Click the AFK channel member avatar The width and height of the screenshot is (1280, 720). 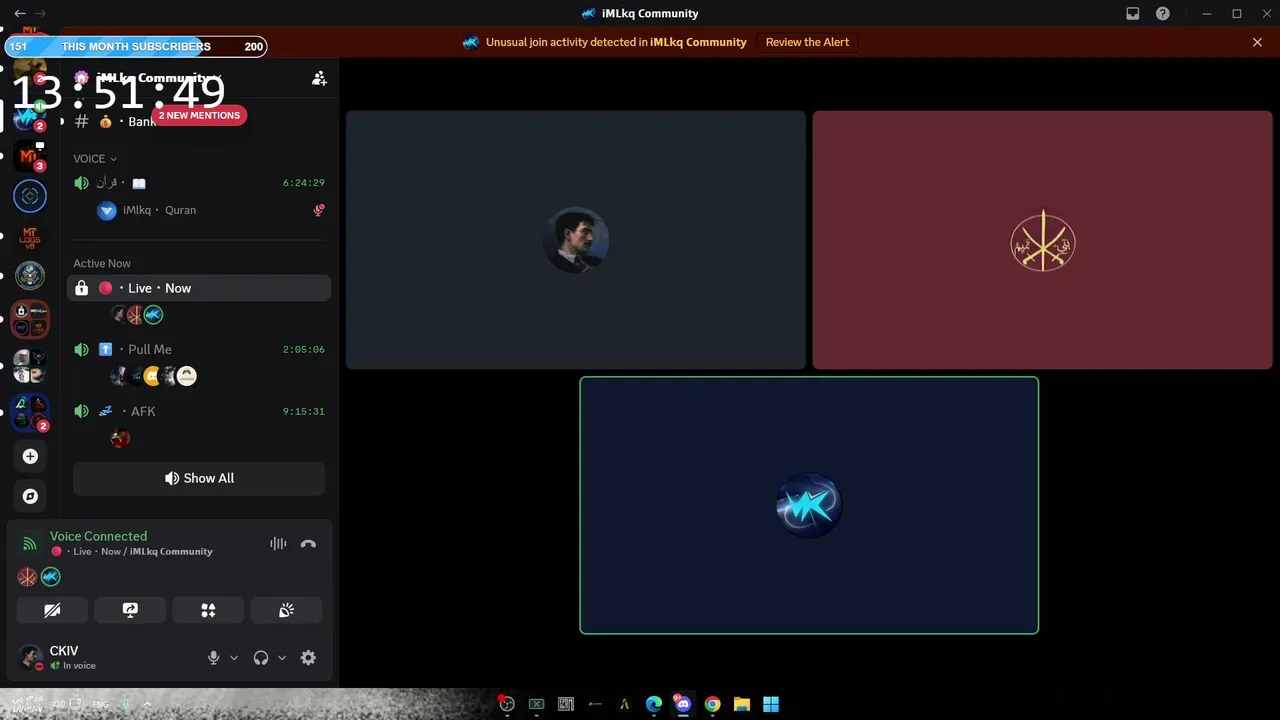(120, 438)
